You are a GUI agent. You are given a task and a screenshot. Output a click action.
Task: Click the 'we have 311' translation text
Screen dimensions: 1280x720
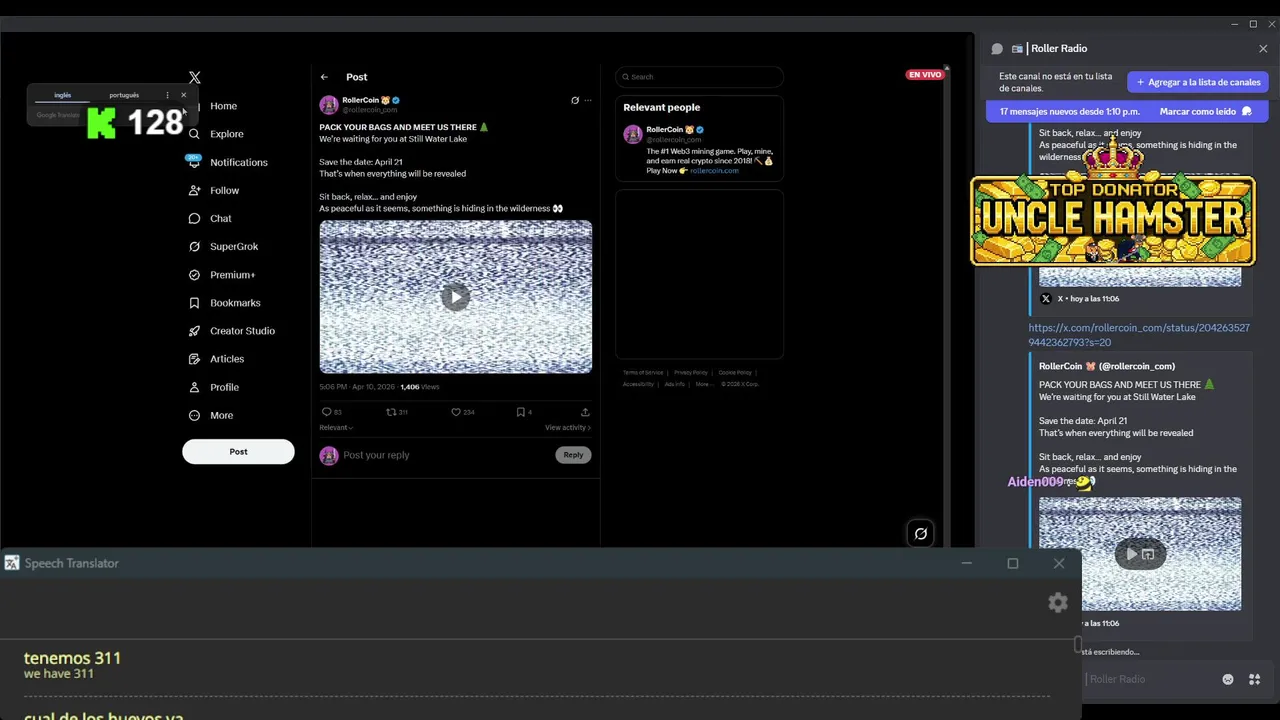59,674
